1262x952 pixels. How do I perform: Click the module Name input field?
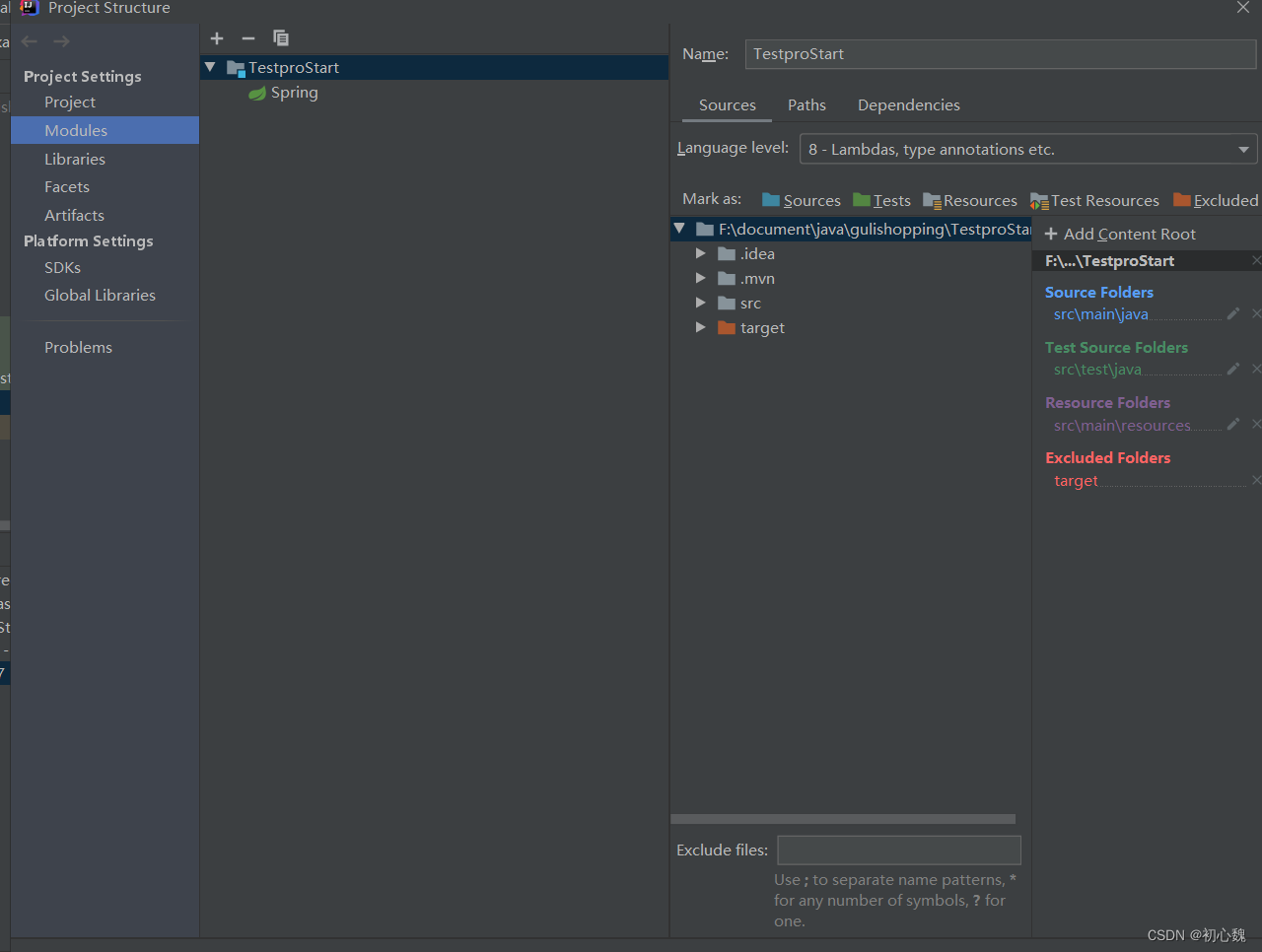1000,54
